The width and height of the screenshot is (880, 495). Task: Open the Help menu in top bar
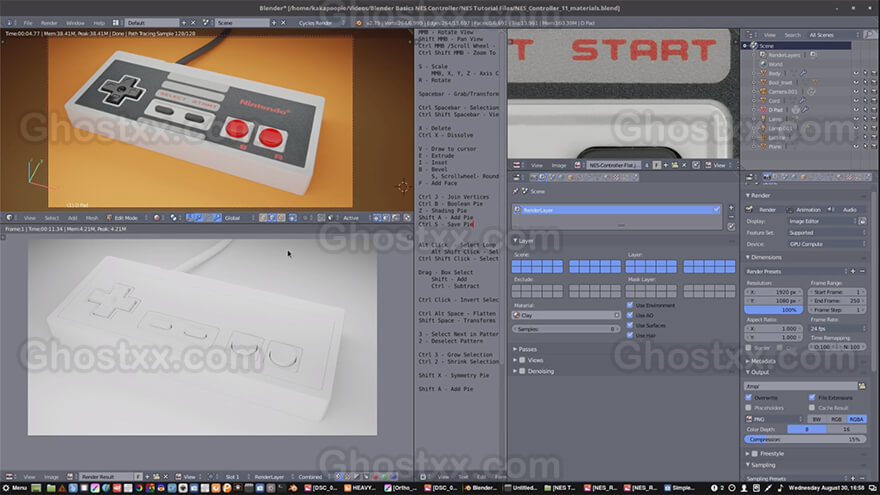(99, 23)
